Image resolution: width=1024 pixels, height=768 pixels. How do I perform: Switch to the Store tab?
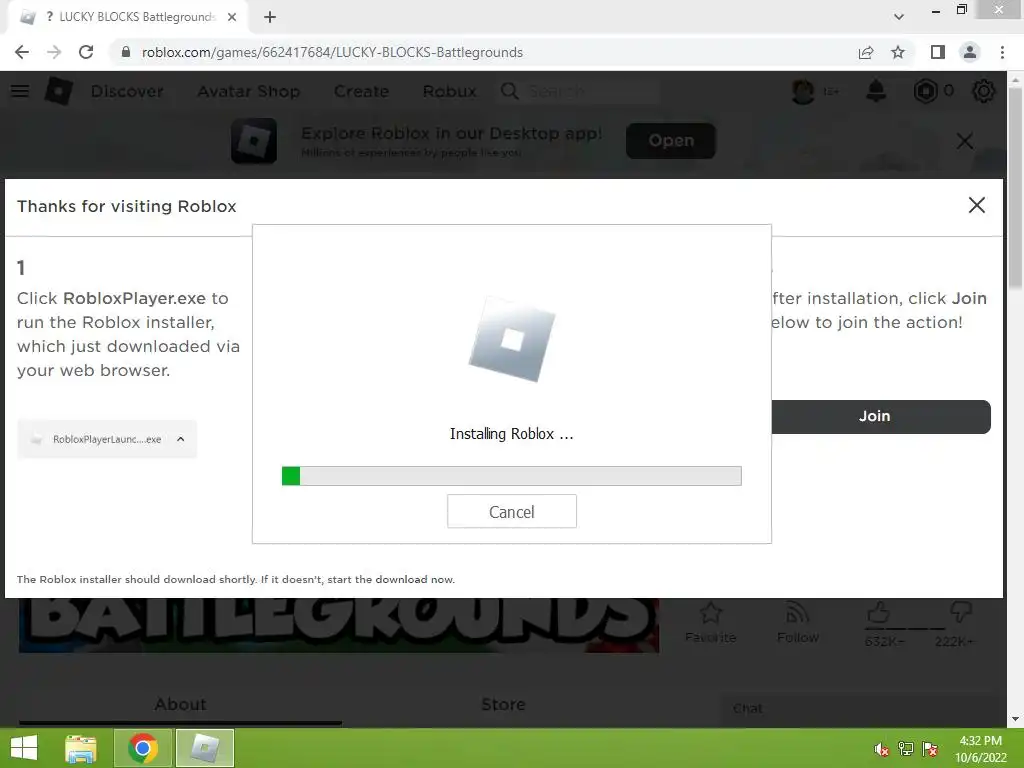click(503, 705)
